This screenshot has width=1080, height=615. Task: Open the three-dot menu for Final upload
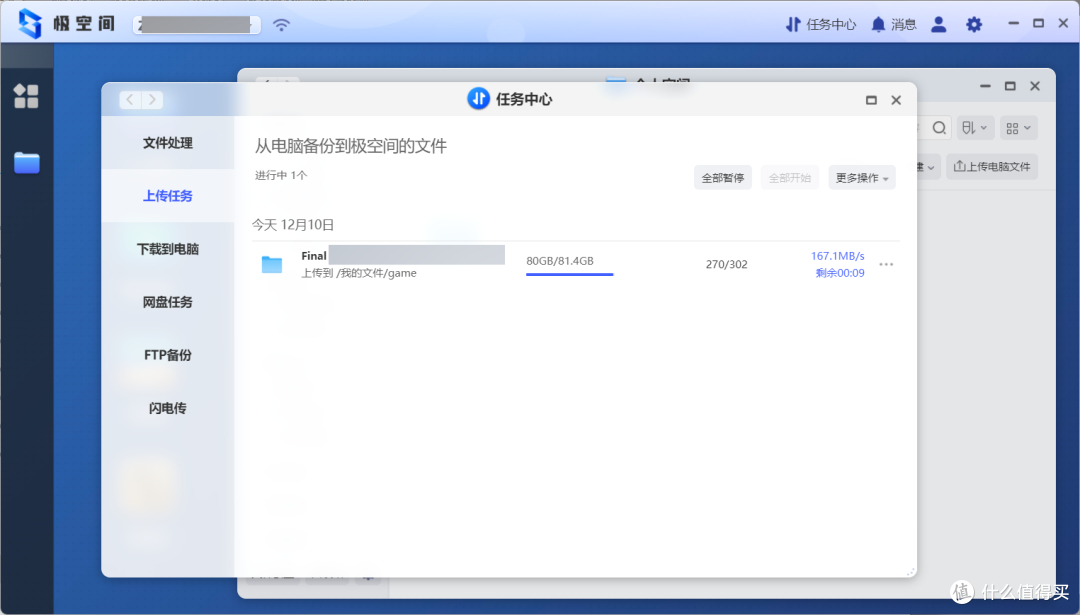click(886, 264)
